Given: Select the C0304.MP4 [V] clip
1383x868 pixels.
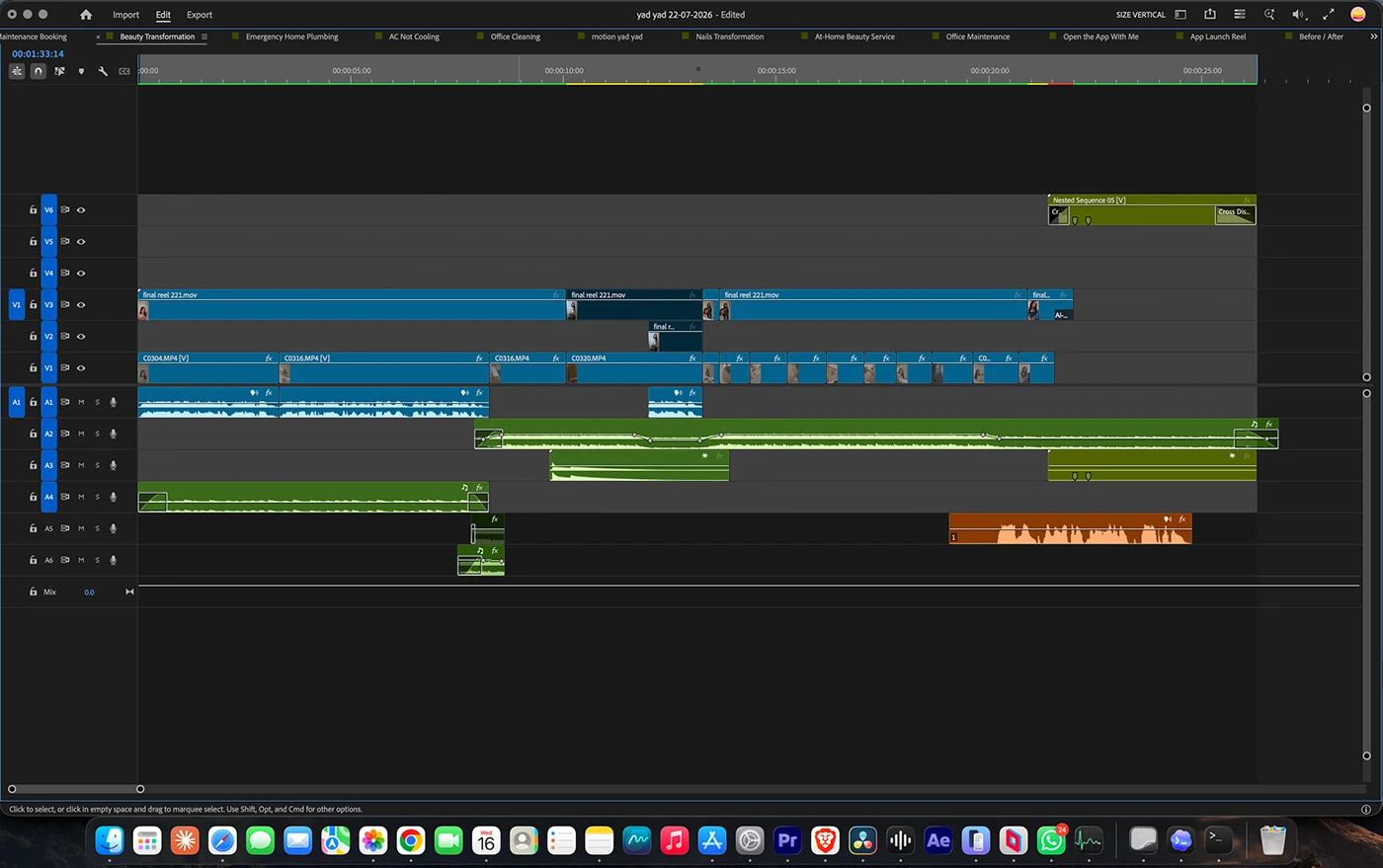Looking at the screenshot, I should point(208,367).
